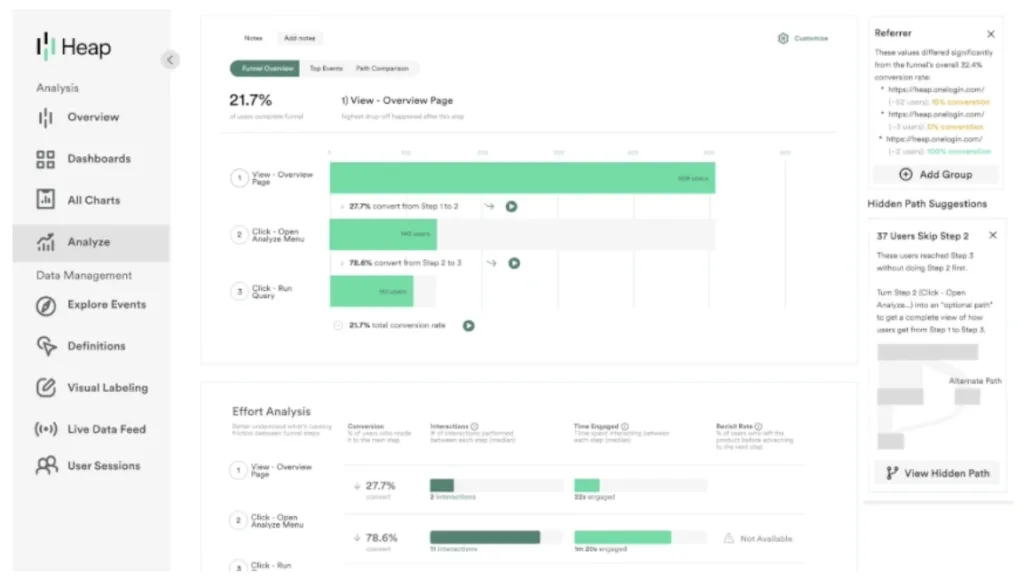Close the 37 Users Skip Step 2 suggestion

[991, 235]
